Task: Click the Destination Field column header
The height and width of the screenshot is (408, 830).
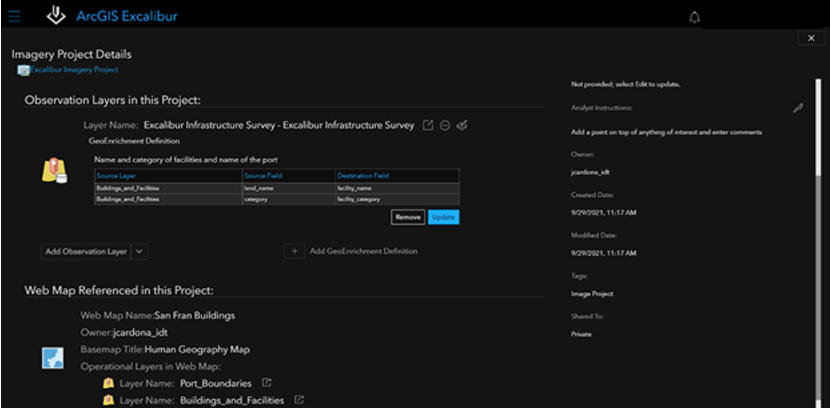Action: (x=397, y=176)
